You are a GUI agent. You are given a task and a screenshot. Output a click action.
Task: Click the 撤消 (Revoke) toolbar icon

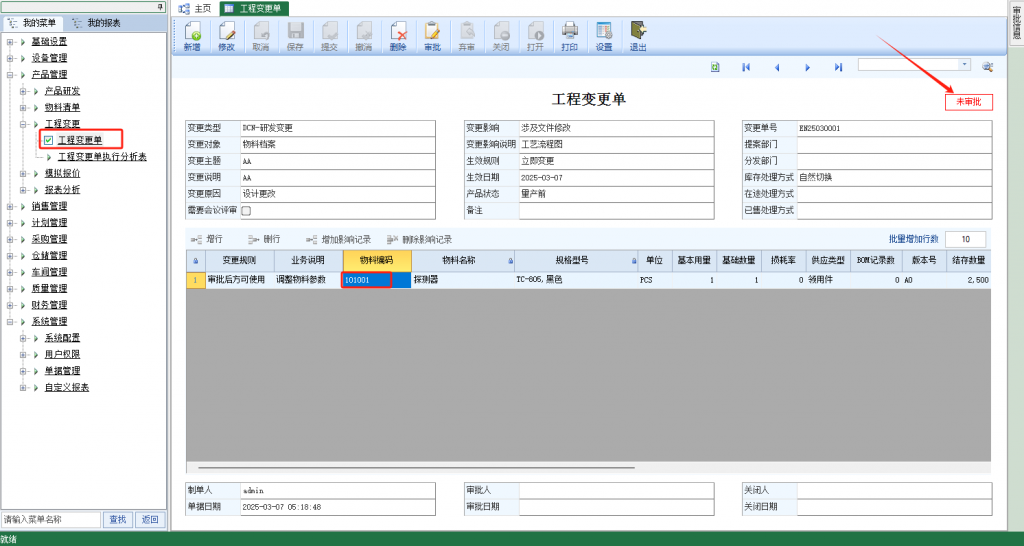364,36
